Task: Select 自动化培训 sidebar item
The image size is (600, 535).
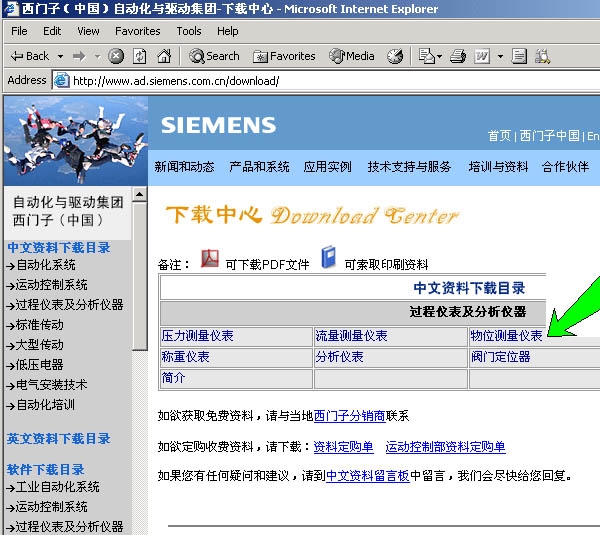Action: tap(46, 405)
